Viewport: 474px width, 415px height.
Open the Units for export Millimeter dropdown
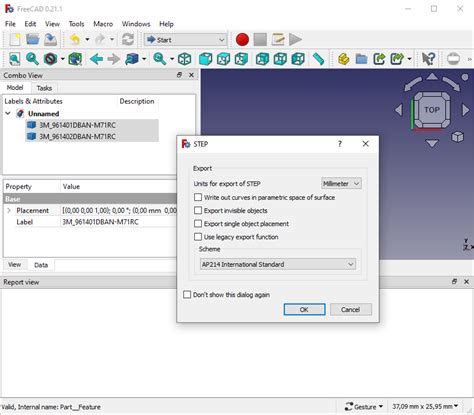click(341, 184)
